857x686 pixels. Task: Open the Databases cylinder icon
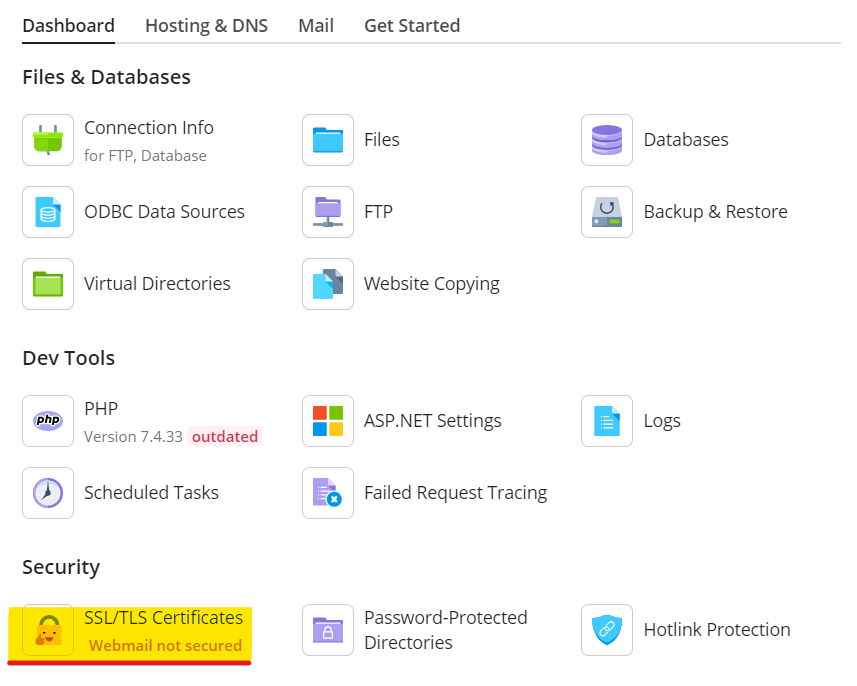607,140
